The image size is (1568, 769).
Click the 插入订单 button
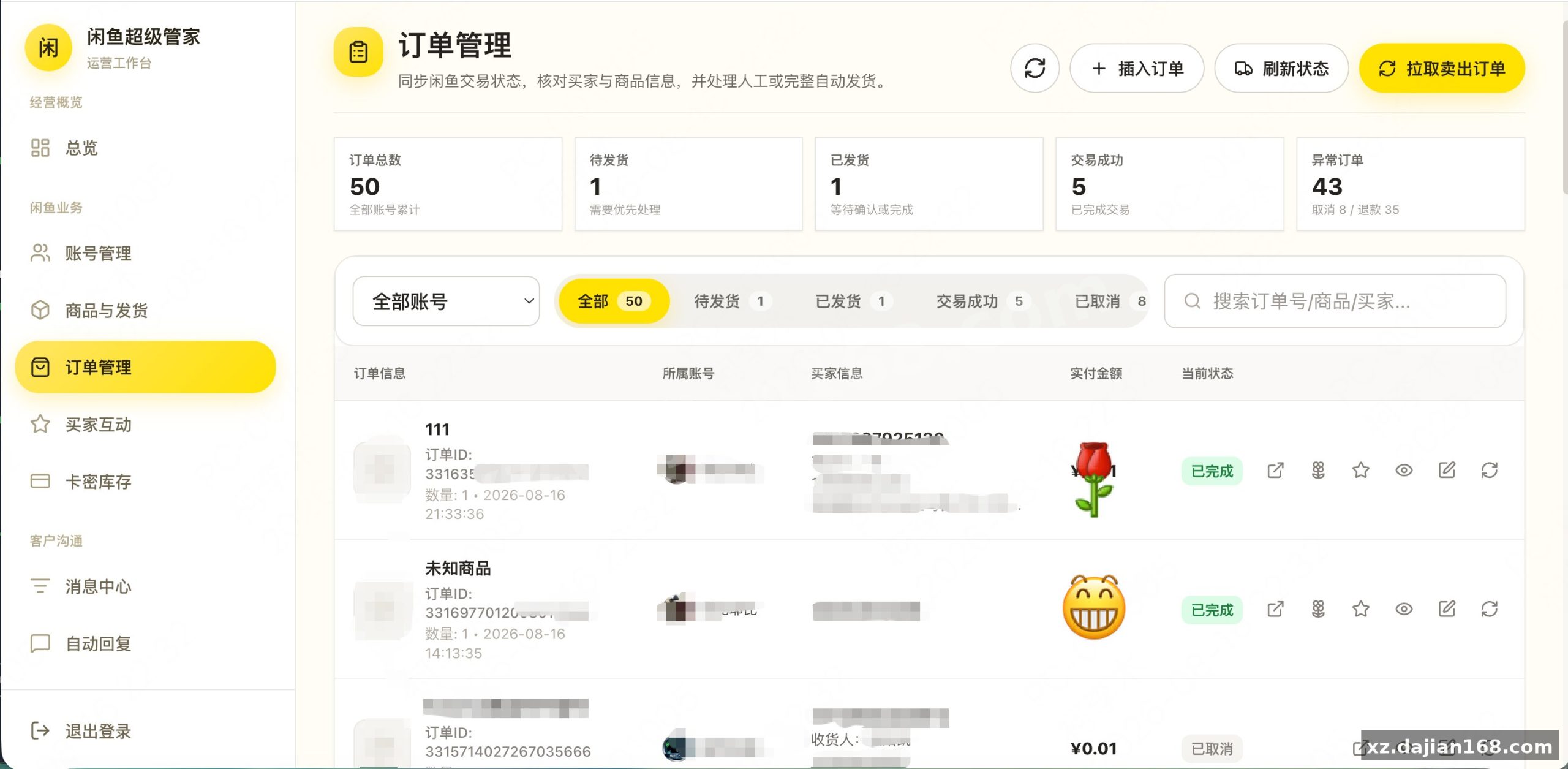point(1137,68)
